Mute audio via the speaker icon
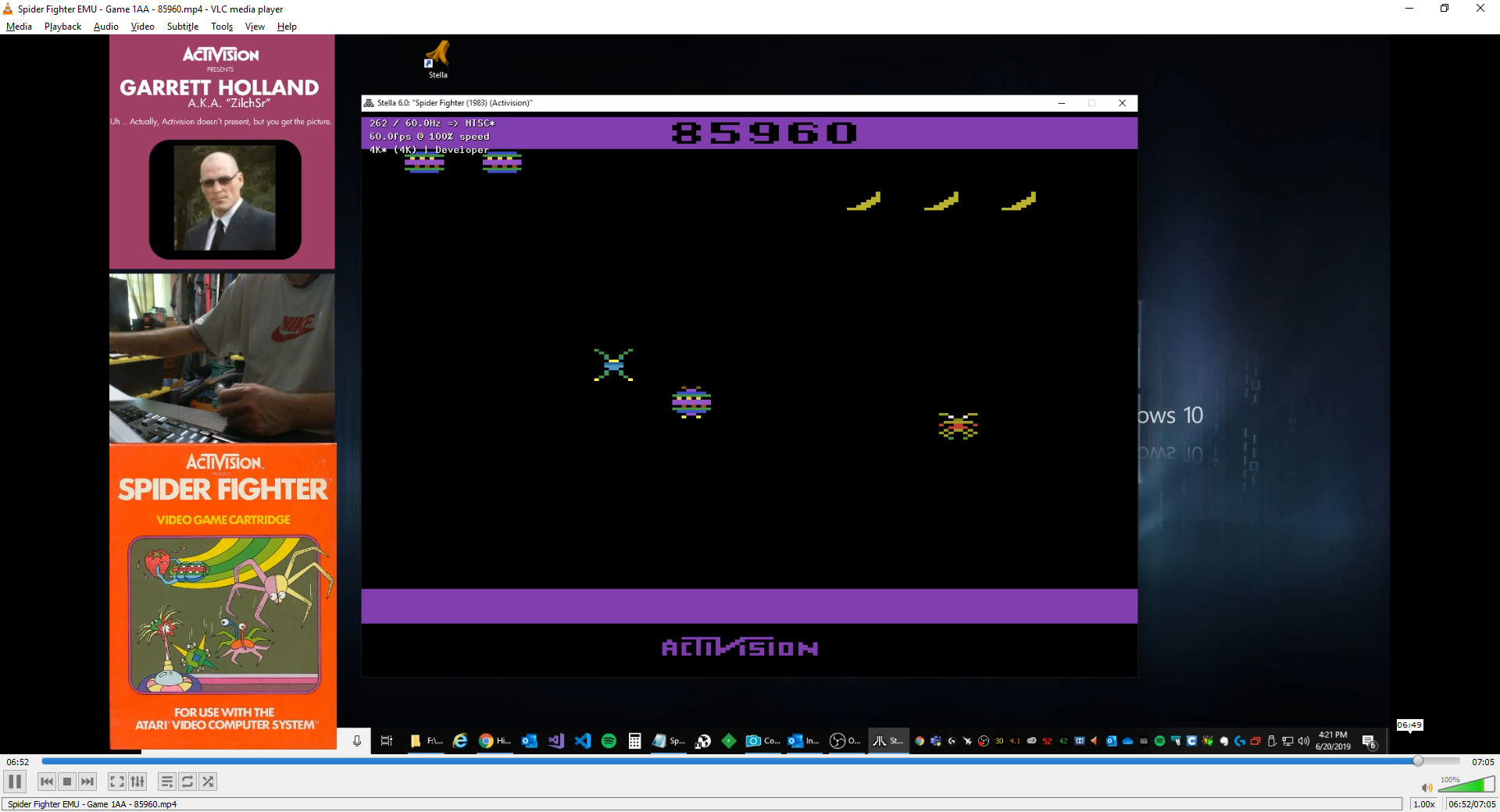Screen dimensions: 1500x812 pyautogui.click(x=1427, y=787)
